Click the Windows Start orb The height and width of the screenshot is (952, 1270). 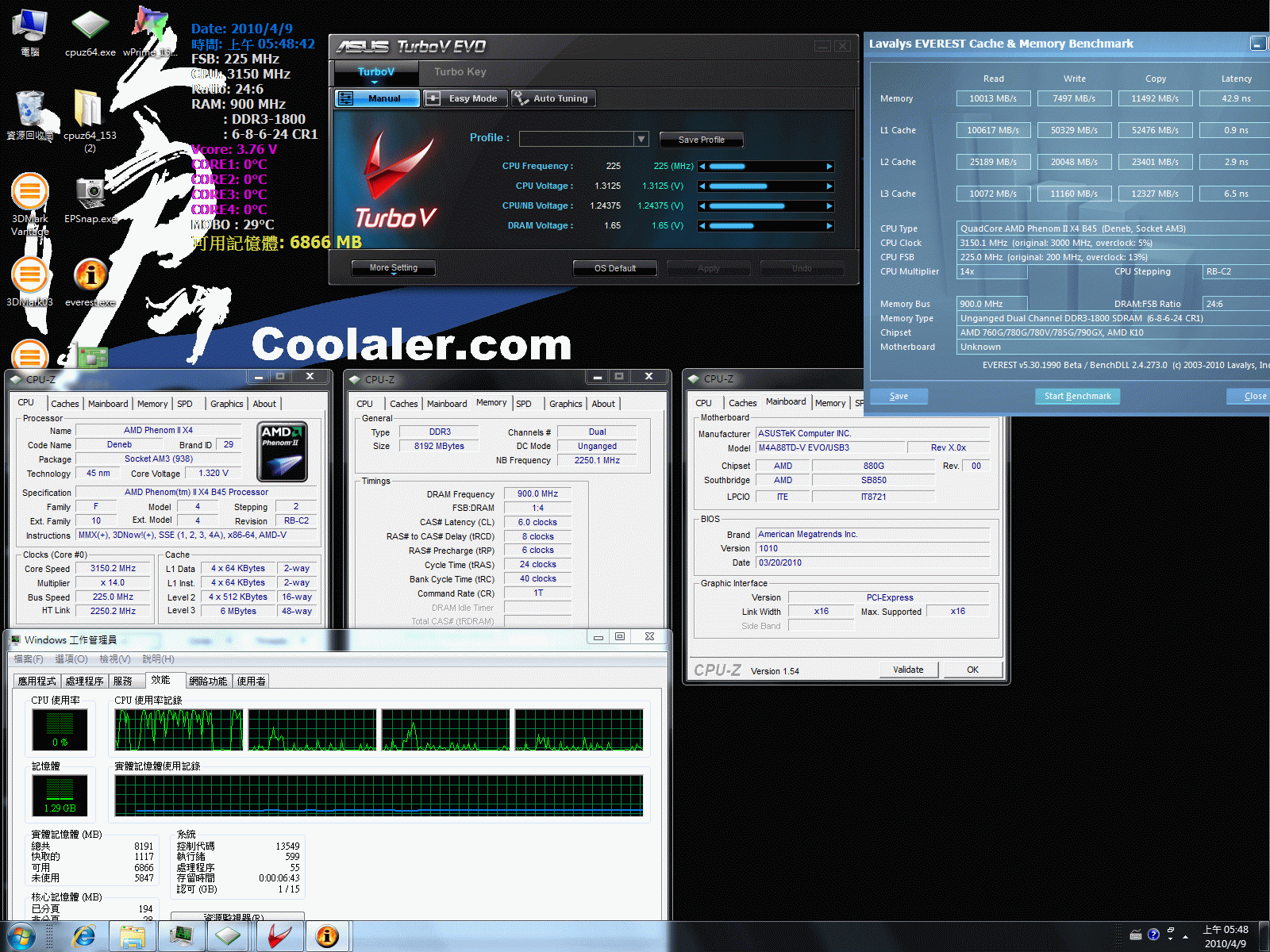(21, 936)
